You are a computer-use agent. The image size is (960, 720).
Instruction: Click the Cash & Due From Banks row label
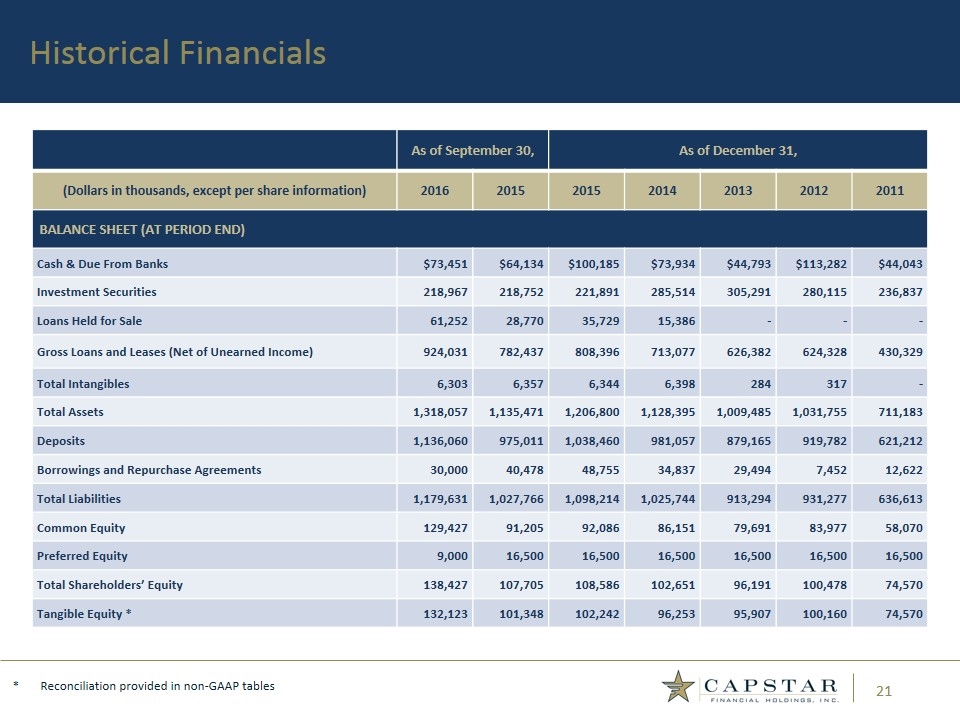click(102, 264)
